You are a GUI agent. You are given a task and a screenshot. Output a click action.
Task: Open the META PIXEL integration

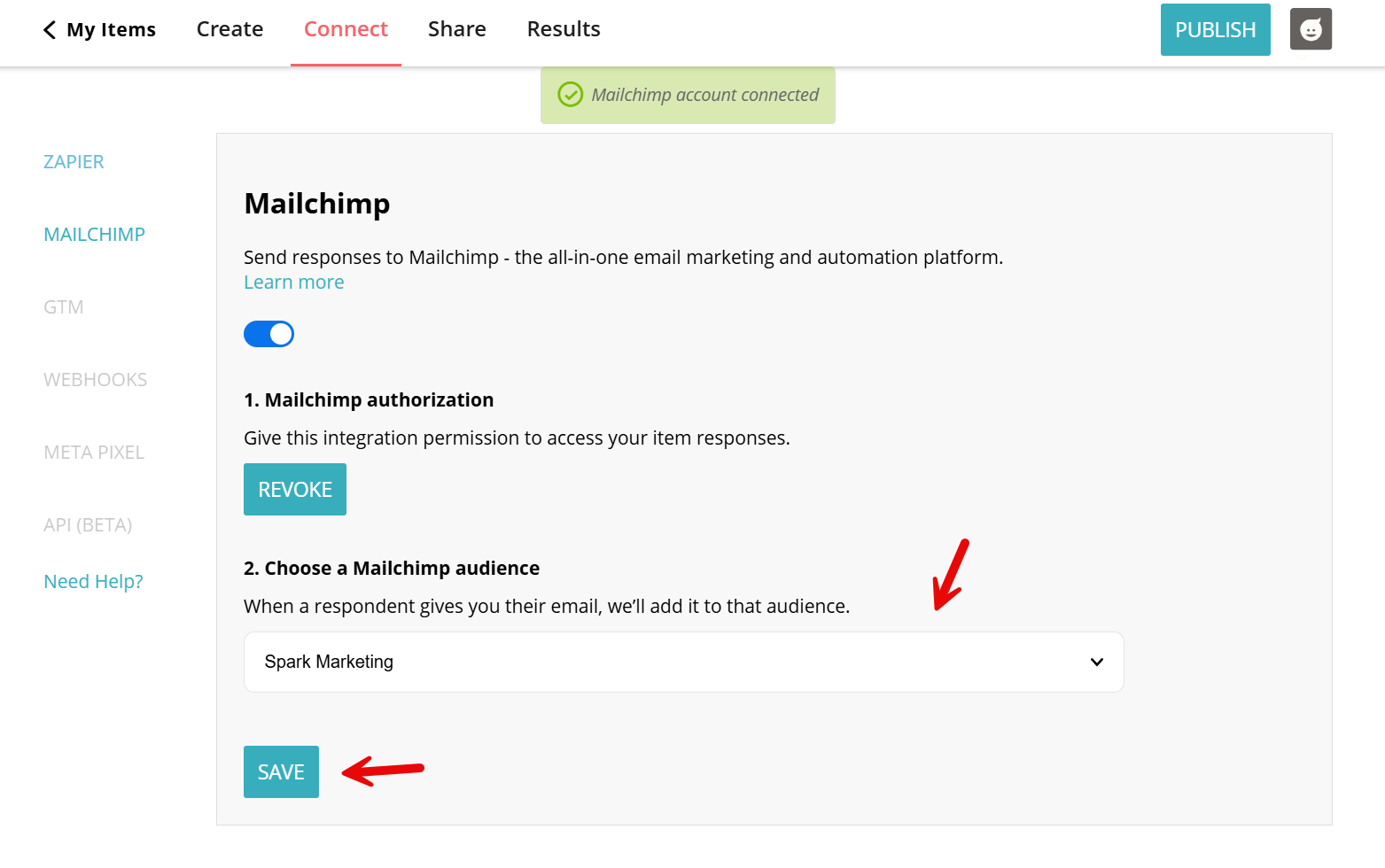94,452
